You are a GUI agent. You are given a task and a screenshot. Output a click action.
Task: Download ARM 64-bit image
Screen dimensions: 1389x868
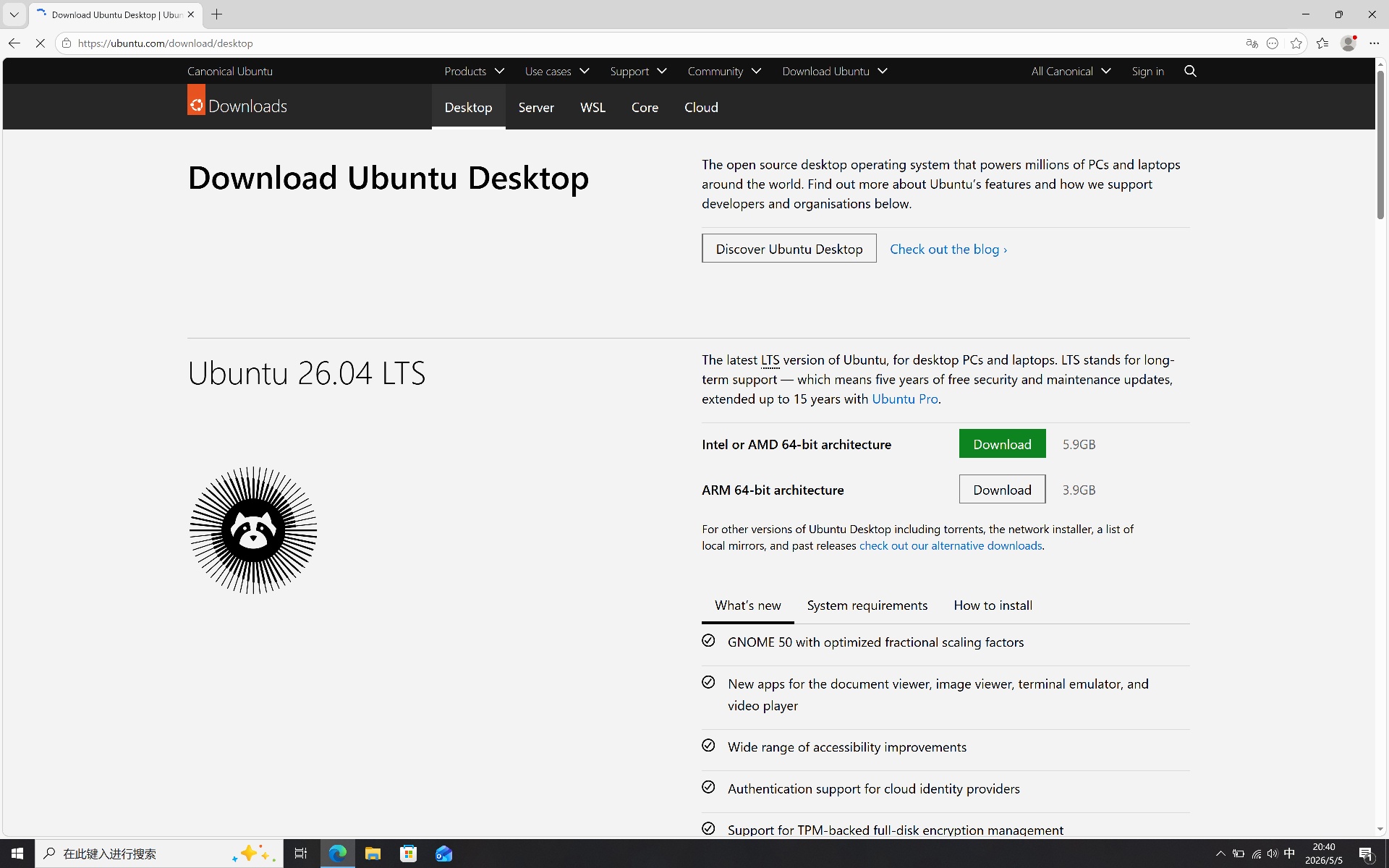(1002, 489)
